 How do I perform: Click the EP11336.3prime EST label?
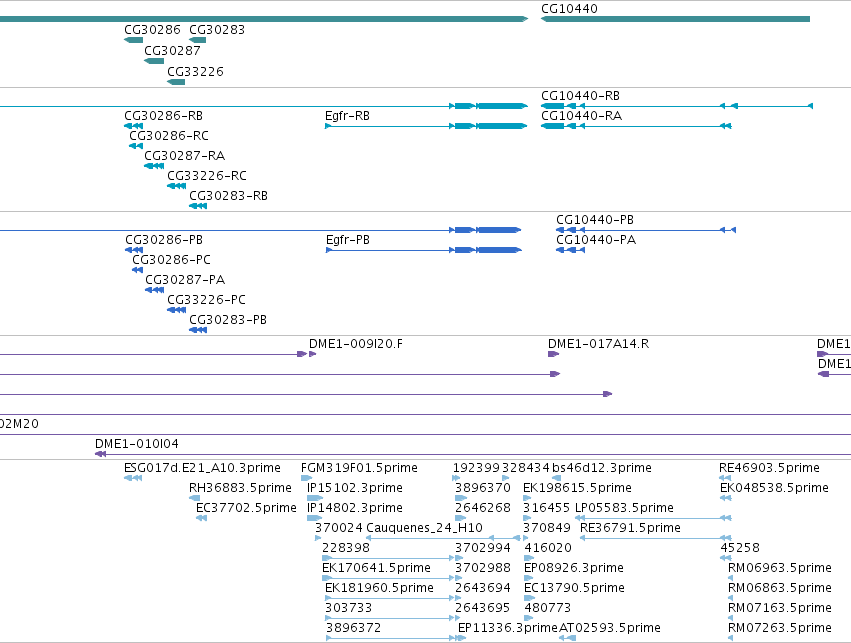click(508, 628)
